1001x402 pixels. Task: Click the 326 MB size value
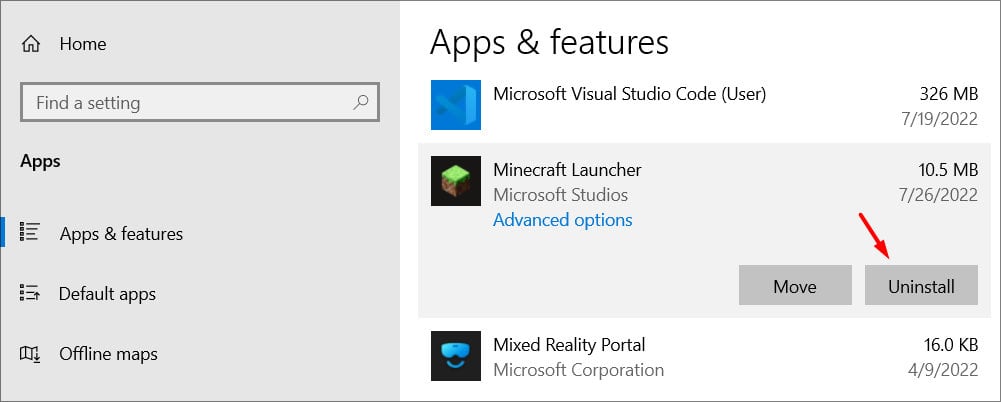pos(949,94)
